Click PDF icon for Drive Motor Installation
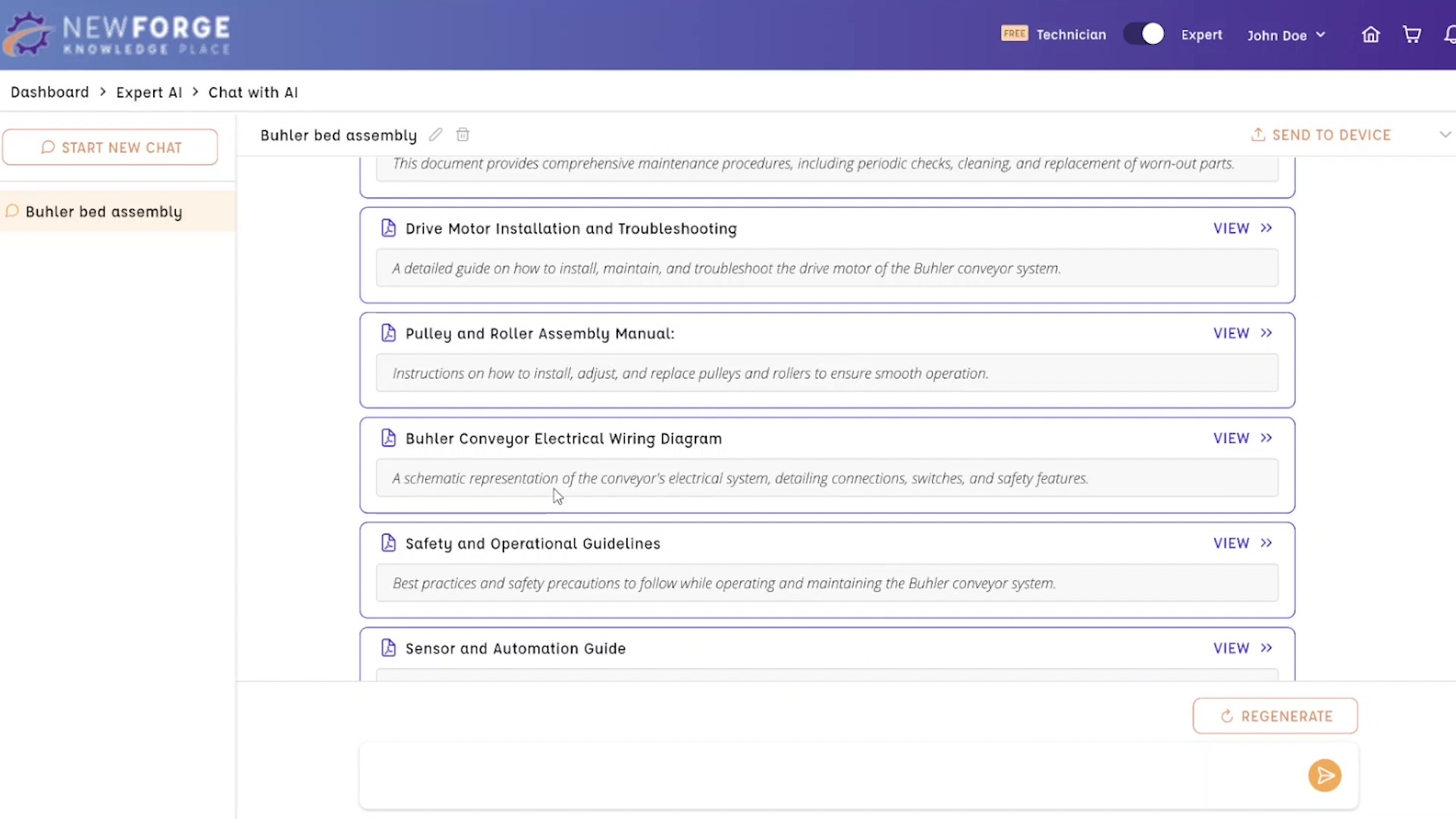Image resolution: width=1456 pixels, height=819 pixels. (388, 228)
